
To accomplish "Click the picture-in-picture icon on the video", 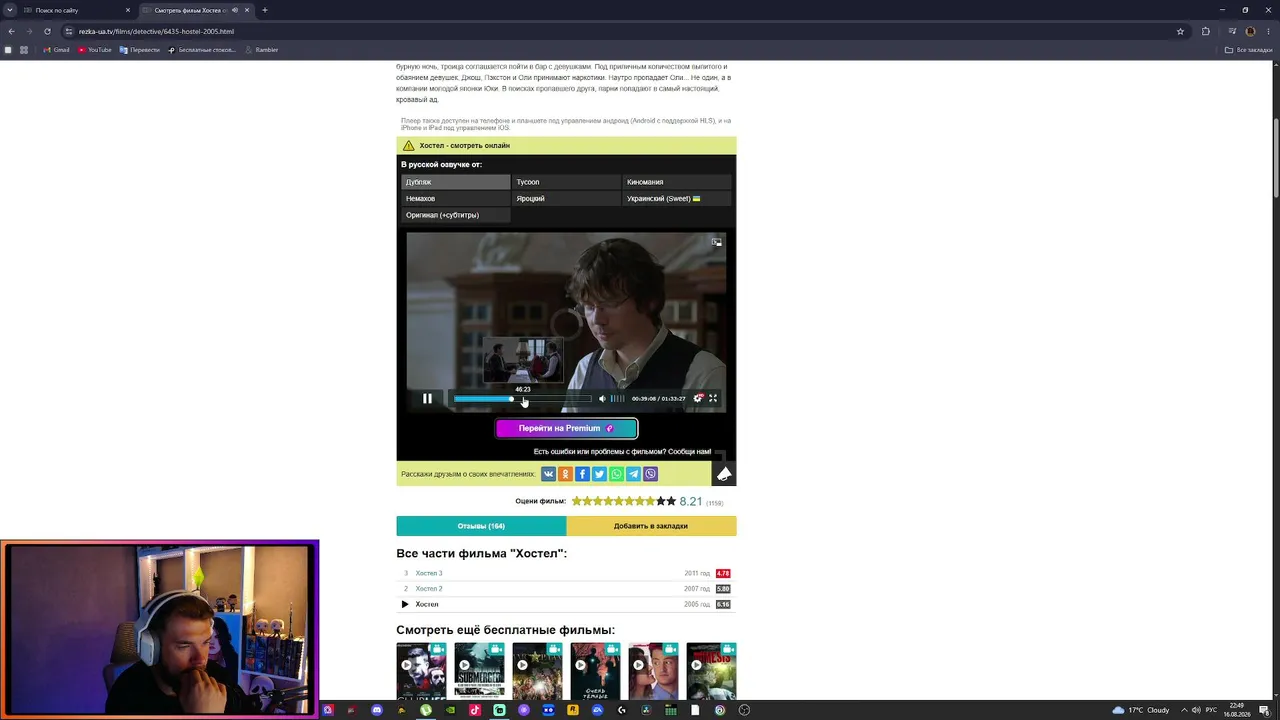I will click(716, 242).
